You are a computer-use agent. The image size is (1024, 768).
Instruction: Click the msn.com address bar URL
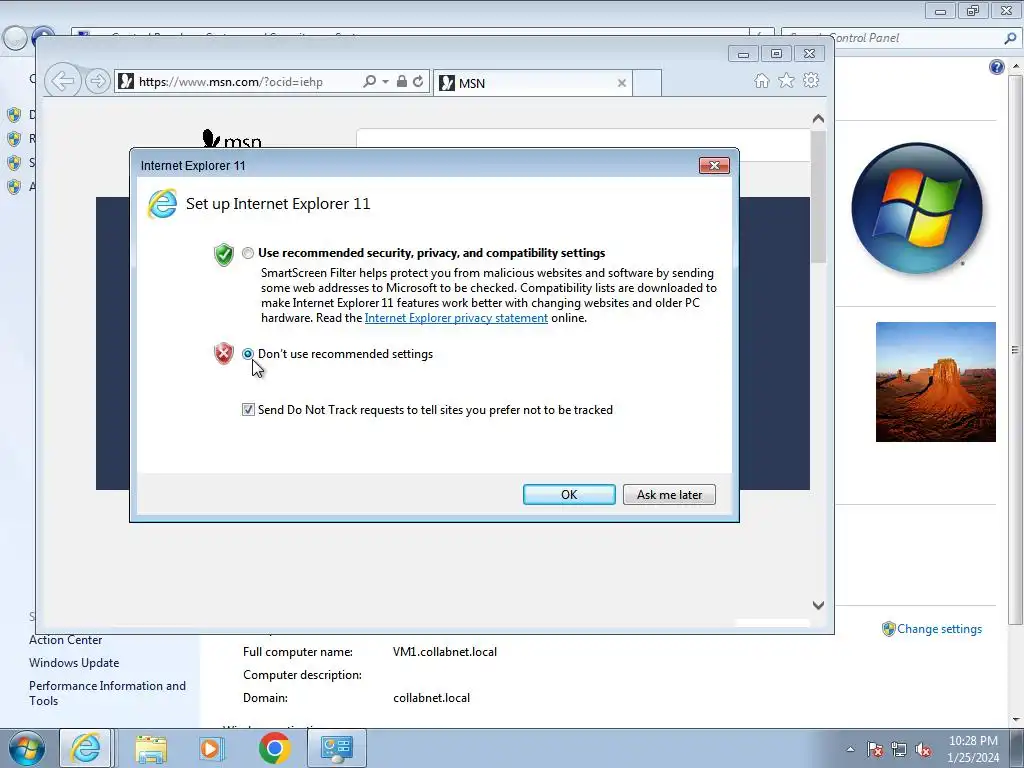[231, 82]
